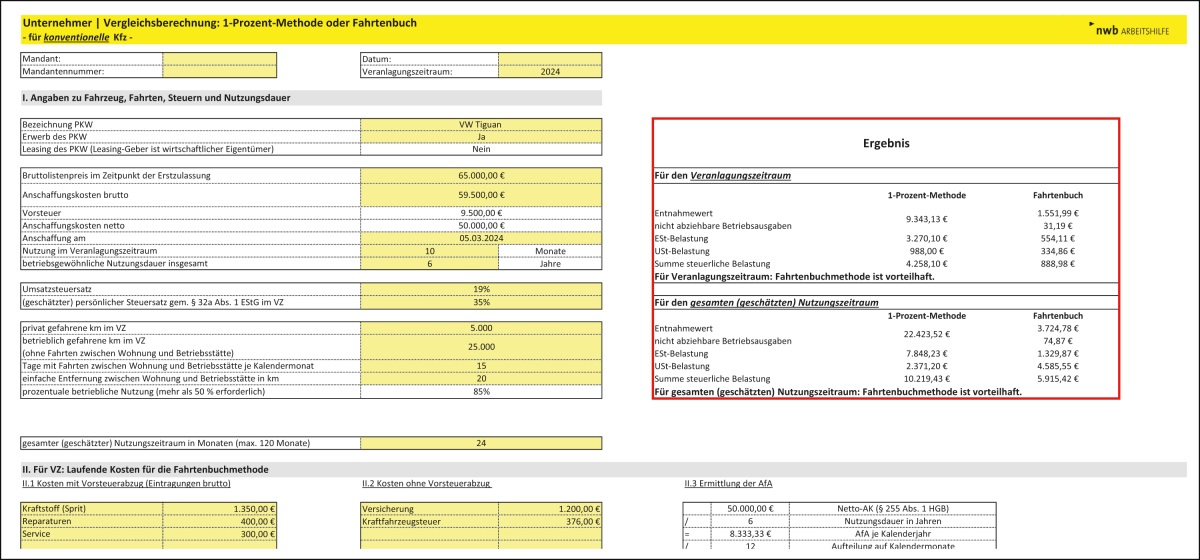The height and width of the screenshot is (560, 1200).
Task: Click the Kraftstoff (Sprit) amount cell
Action: pyautogui.click(x=219, y=508)
